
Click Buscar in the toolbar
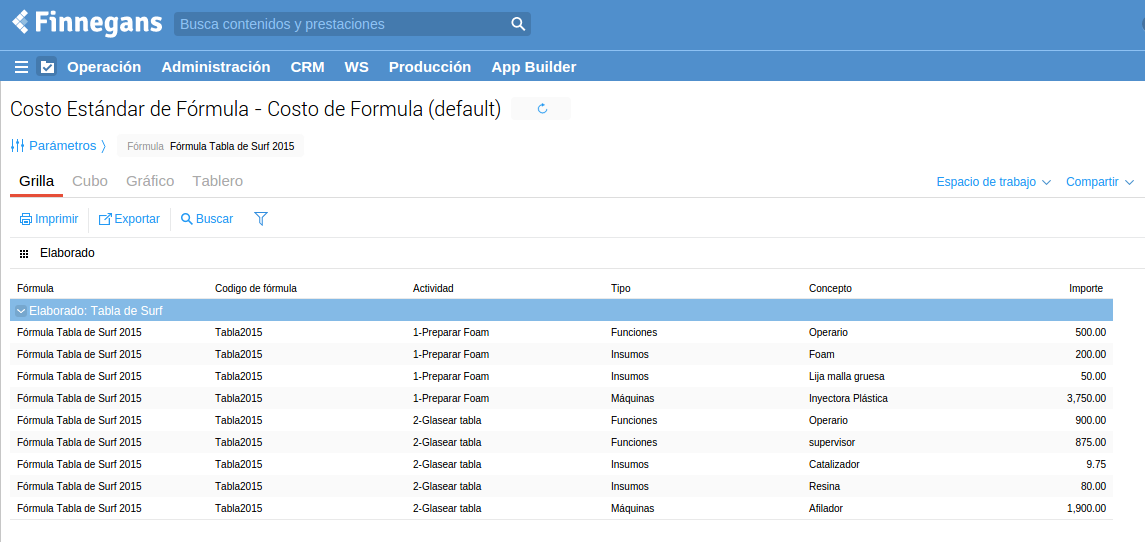[206, 219]
